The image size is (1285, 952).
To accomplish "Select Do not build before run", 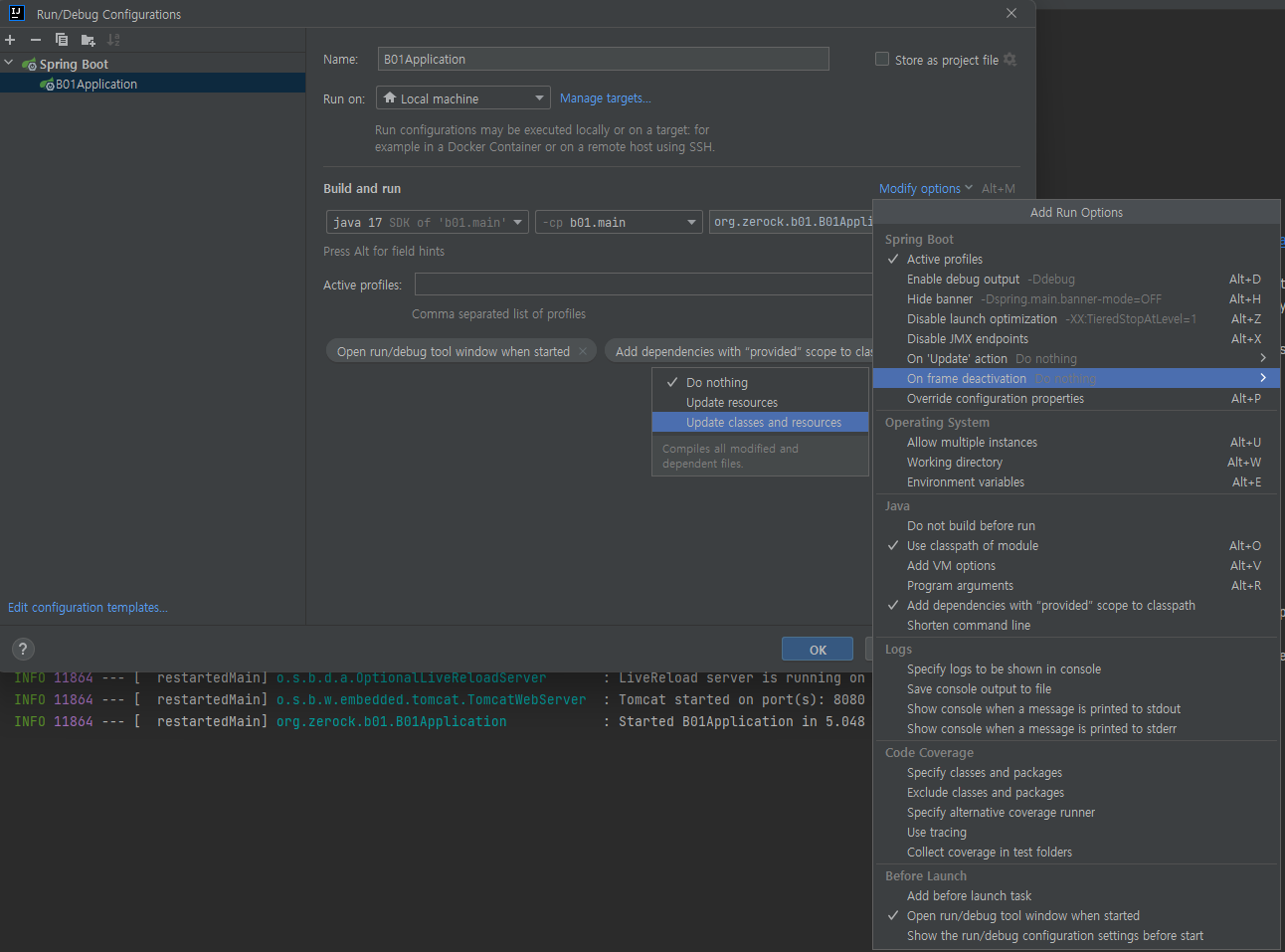I will pyautogui.click(x=1076, y=525).
